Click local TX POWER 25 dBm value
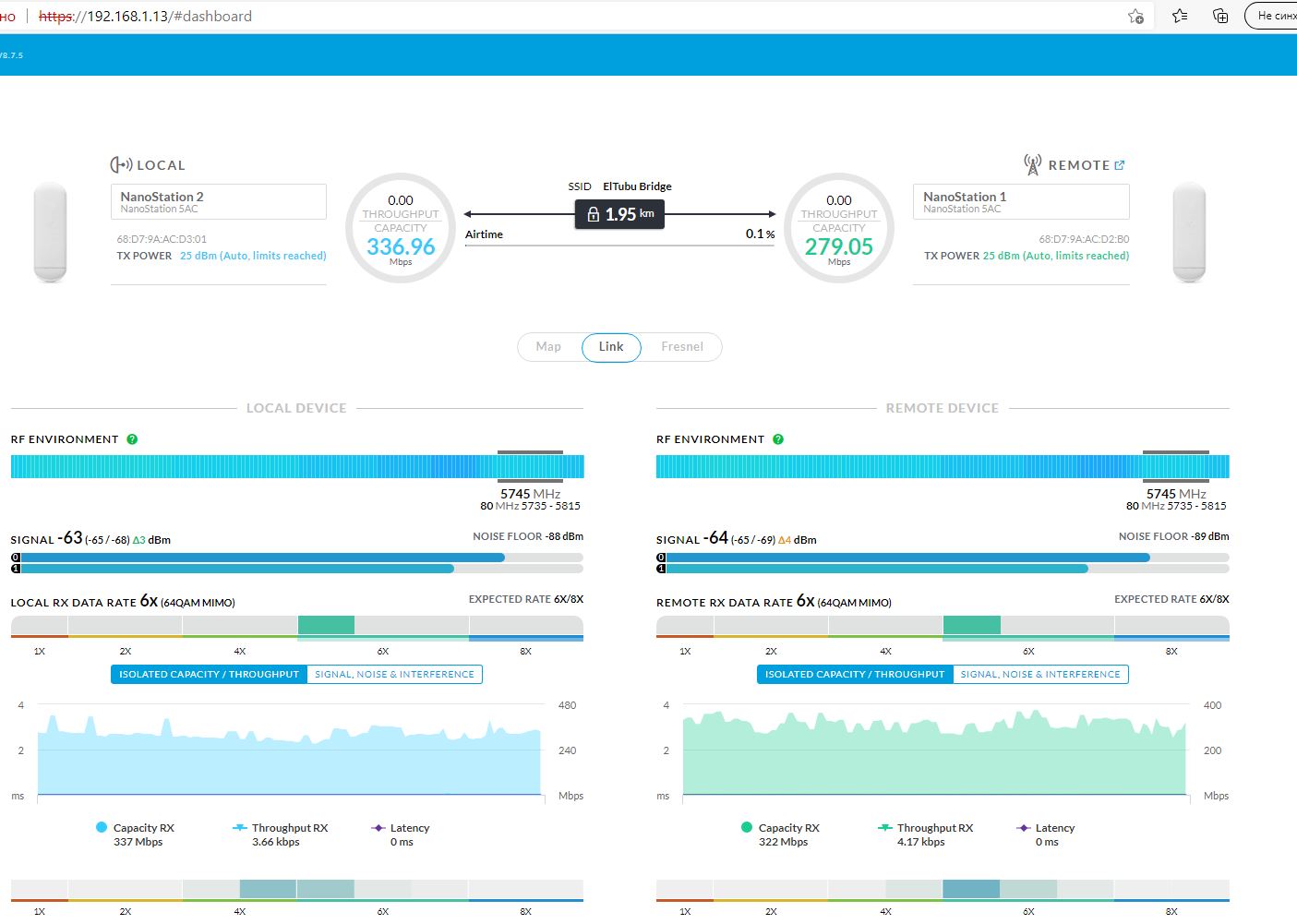This screenshot has height=924, width=1297. coord(253,256)
